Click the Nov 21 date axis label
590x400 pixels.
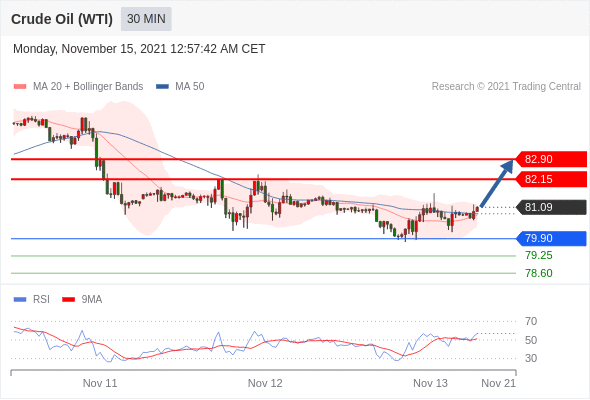[499, 383]
